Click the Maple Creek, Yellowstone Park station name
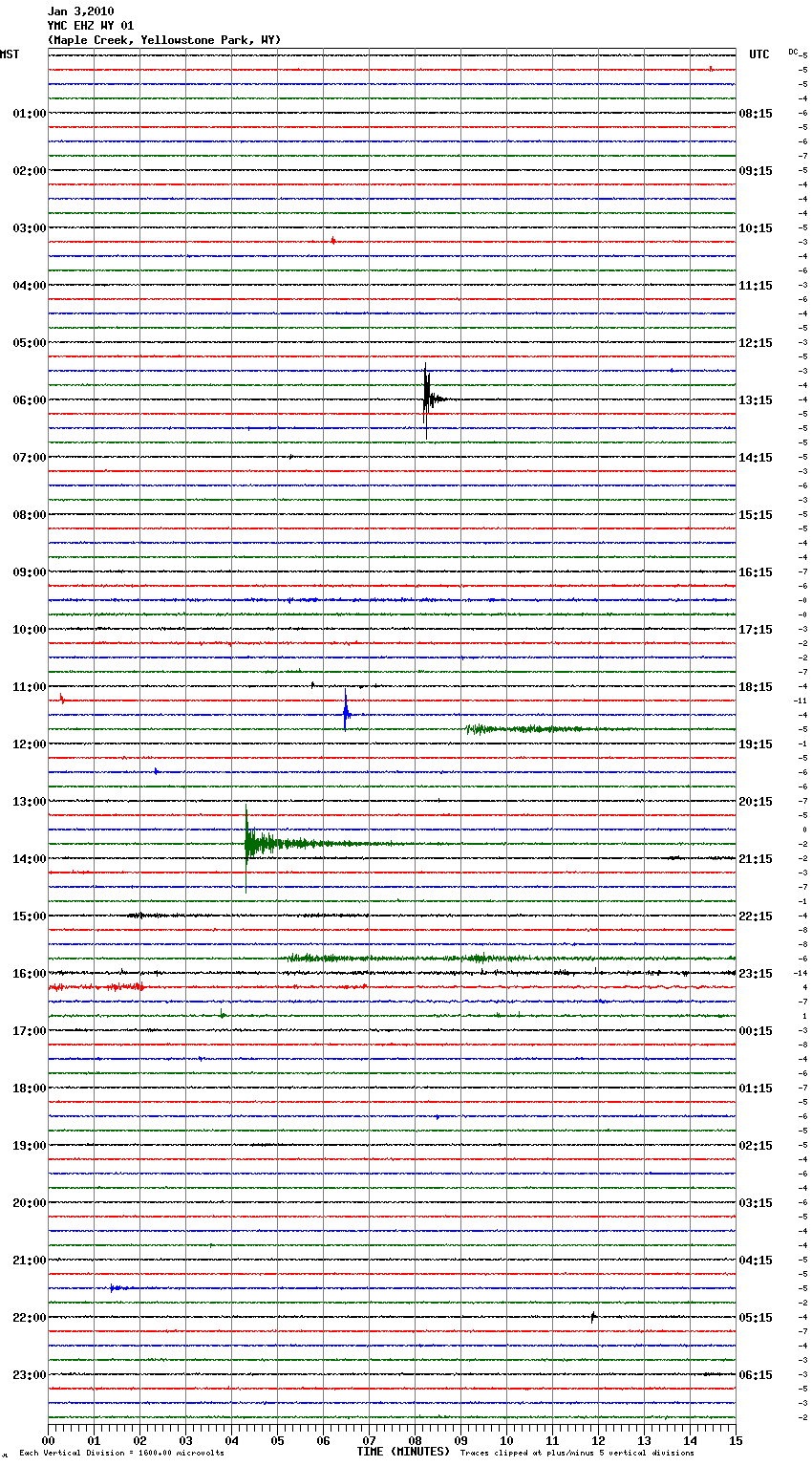Image resolution: width=812 pixels, height=1466 pixels. coord(163,40)
